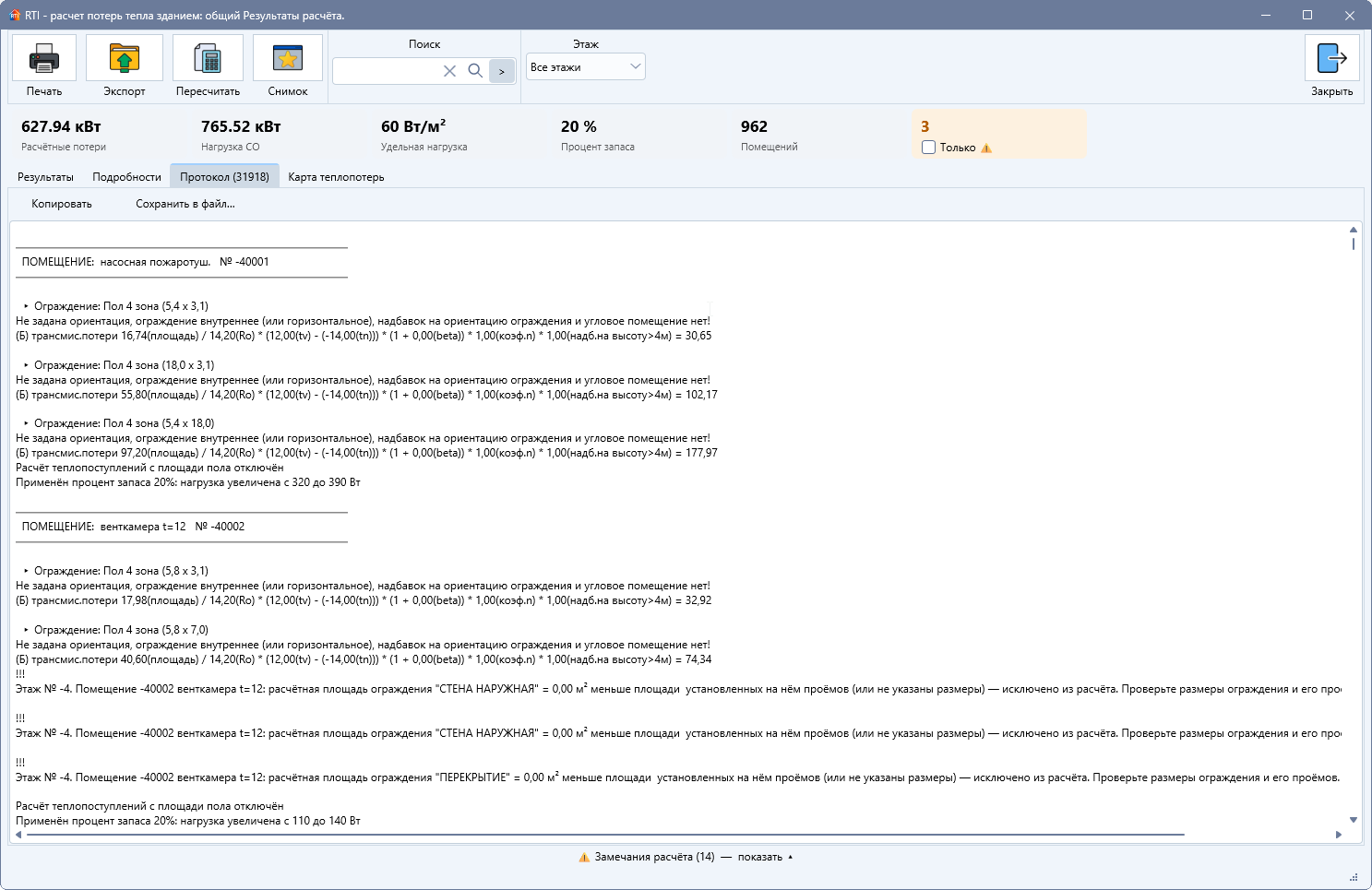The width and height of the screenshot is (1372, 890).
Task: Click the vertical scrollbar down arrow
Action: pyautogui.click(x=1354, y=819)
